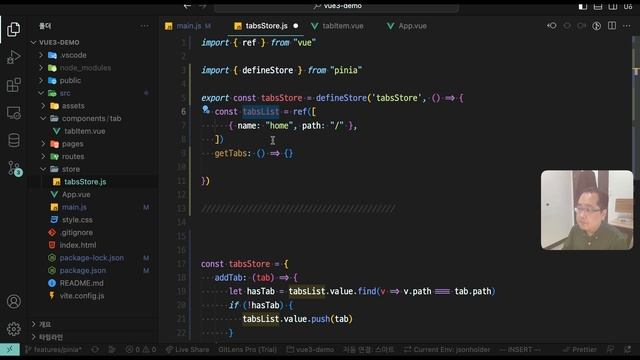Image resolution: width=640 pixels, height=360 pixels.
Task: Click the GitLens previous revision icon
Action: coord(552,26)
